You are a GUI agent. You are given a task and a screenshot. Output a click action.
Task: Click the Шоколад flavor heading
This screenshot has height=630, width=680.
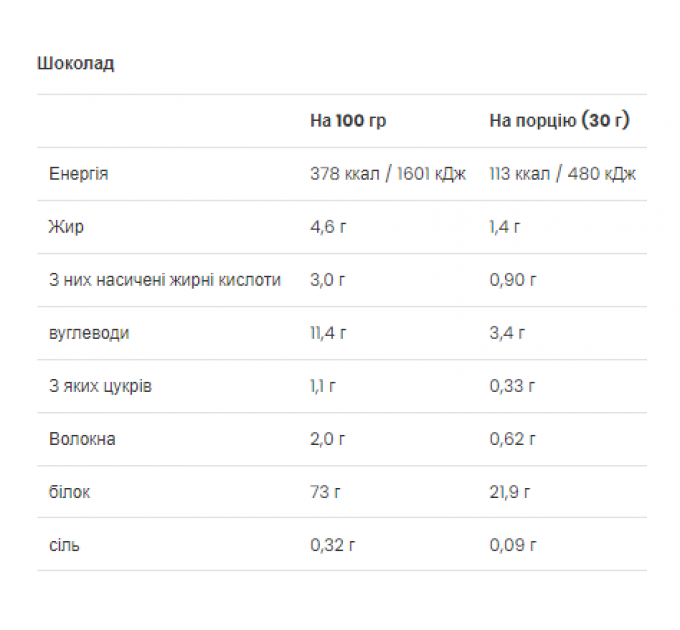pos(75,63)
